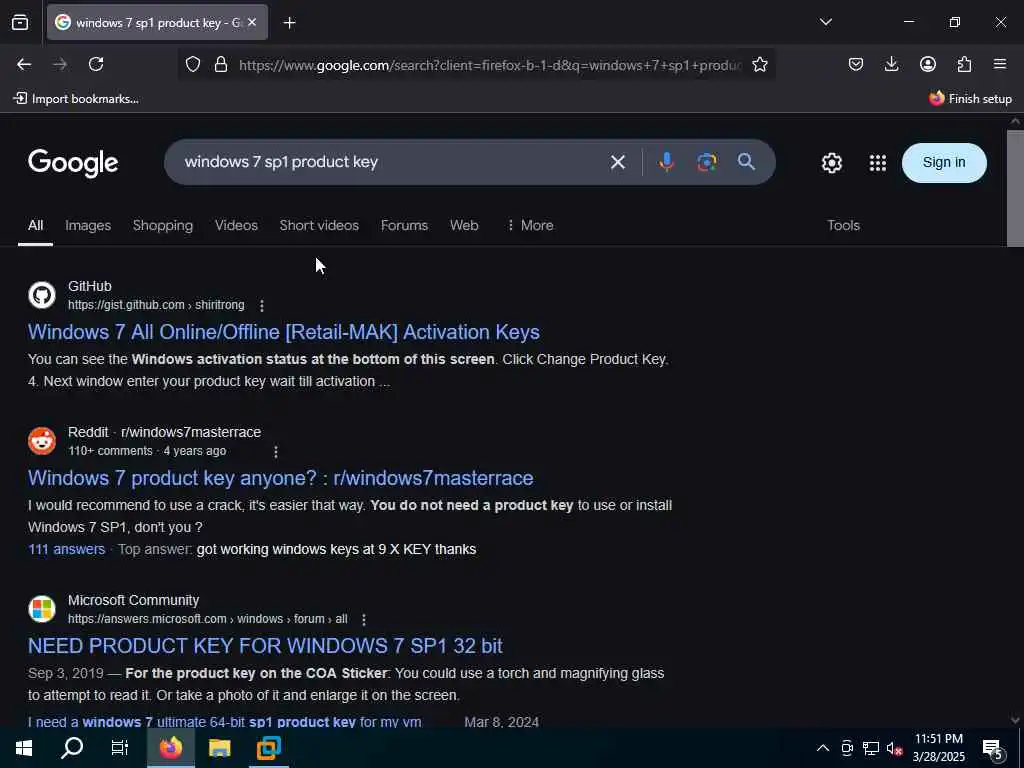Click muted volume tray icon
Viewport: 1024px width, 768px height.
tap(894, 748)
